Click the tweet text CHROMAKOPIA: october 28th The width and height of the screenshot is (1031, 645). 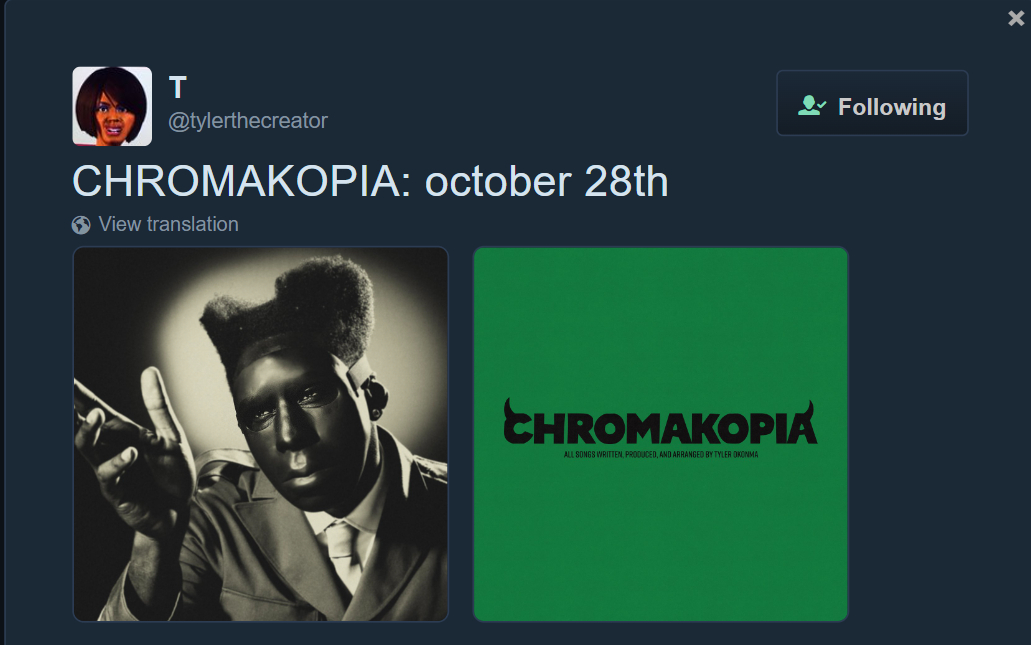[370, 181]
